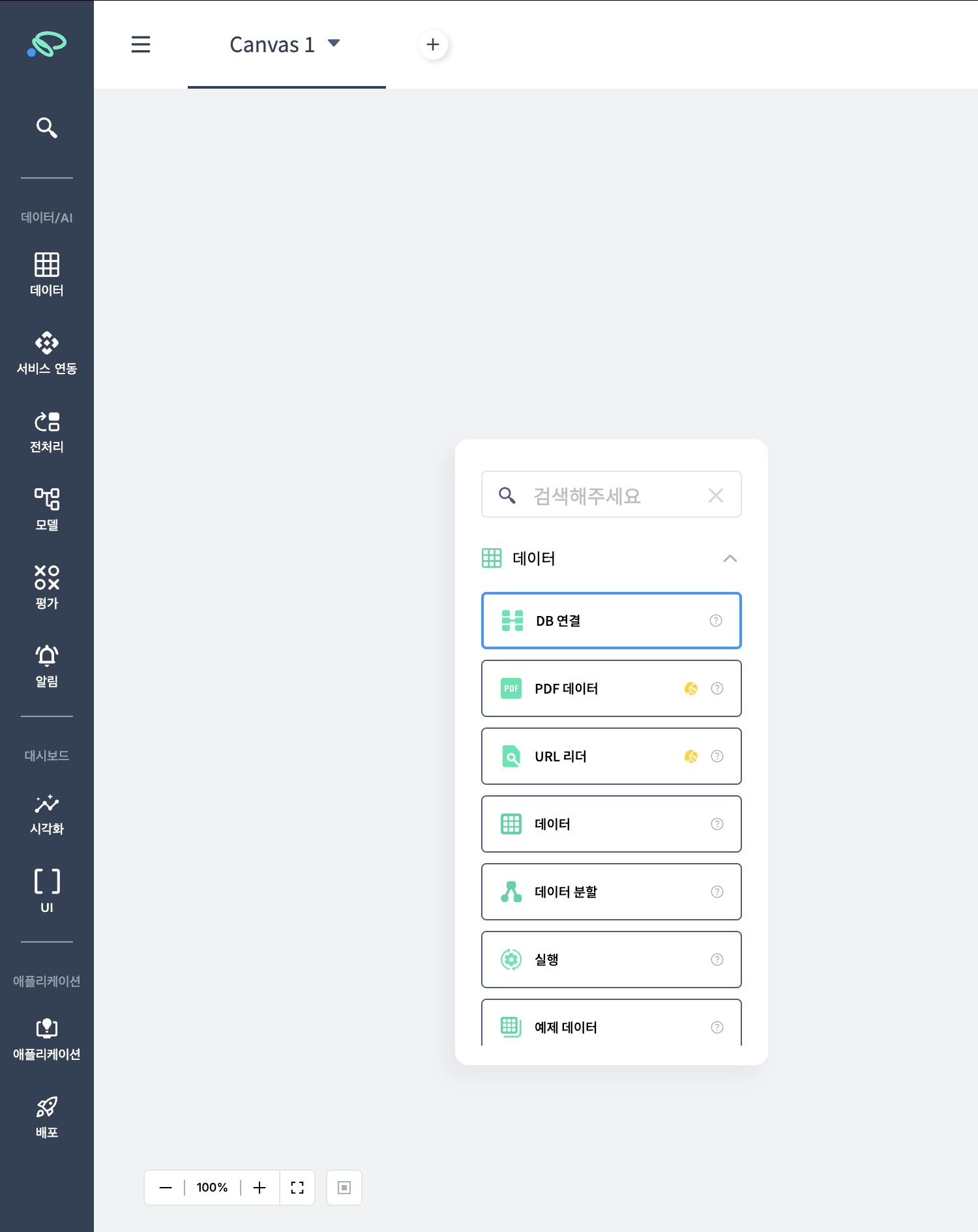The width and height of the screenshot is (978, 1232).
Task: Select the DB 연결 node
Action: 610,621
